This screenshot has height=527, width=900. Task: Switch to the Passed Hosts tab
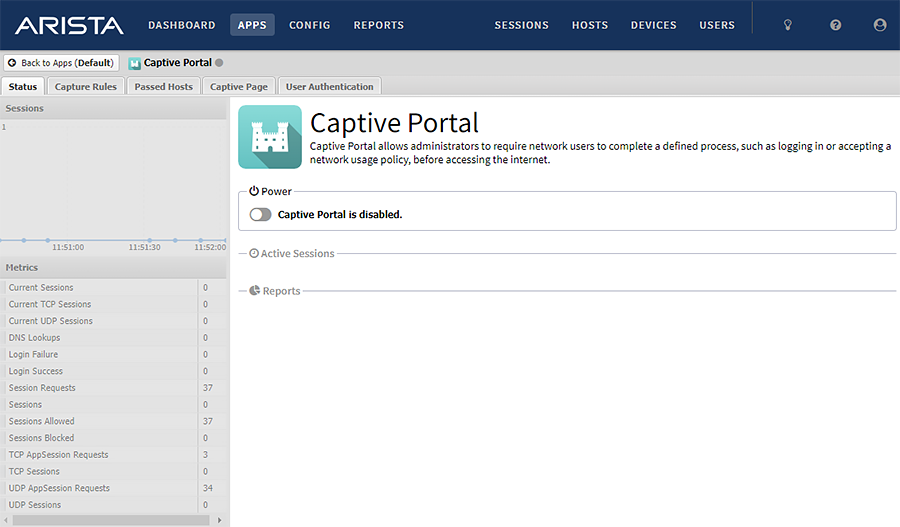(x=164, y=86)
